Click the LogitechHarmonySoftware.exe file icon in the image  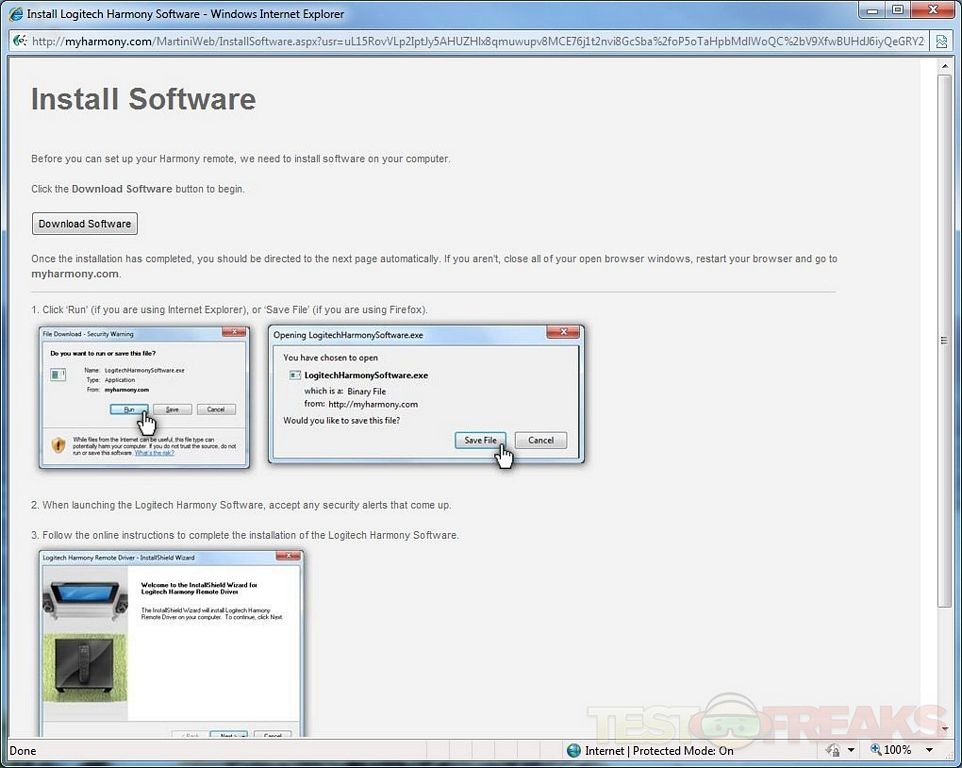click(x=294, y=375)
